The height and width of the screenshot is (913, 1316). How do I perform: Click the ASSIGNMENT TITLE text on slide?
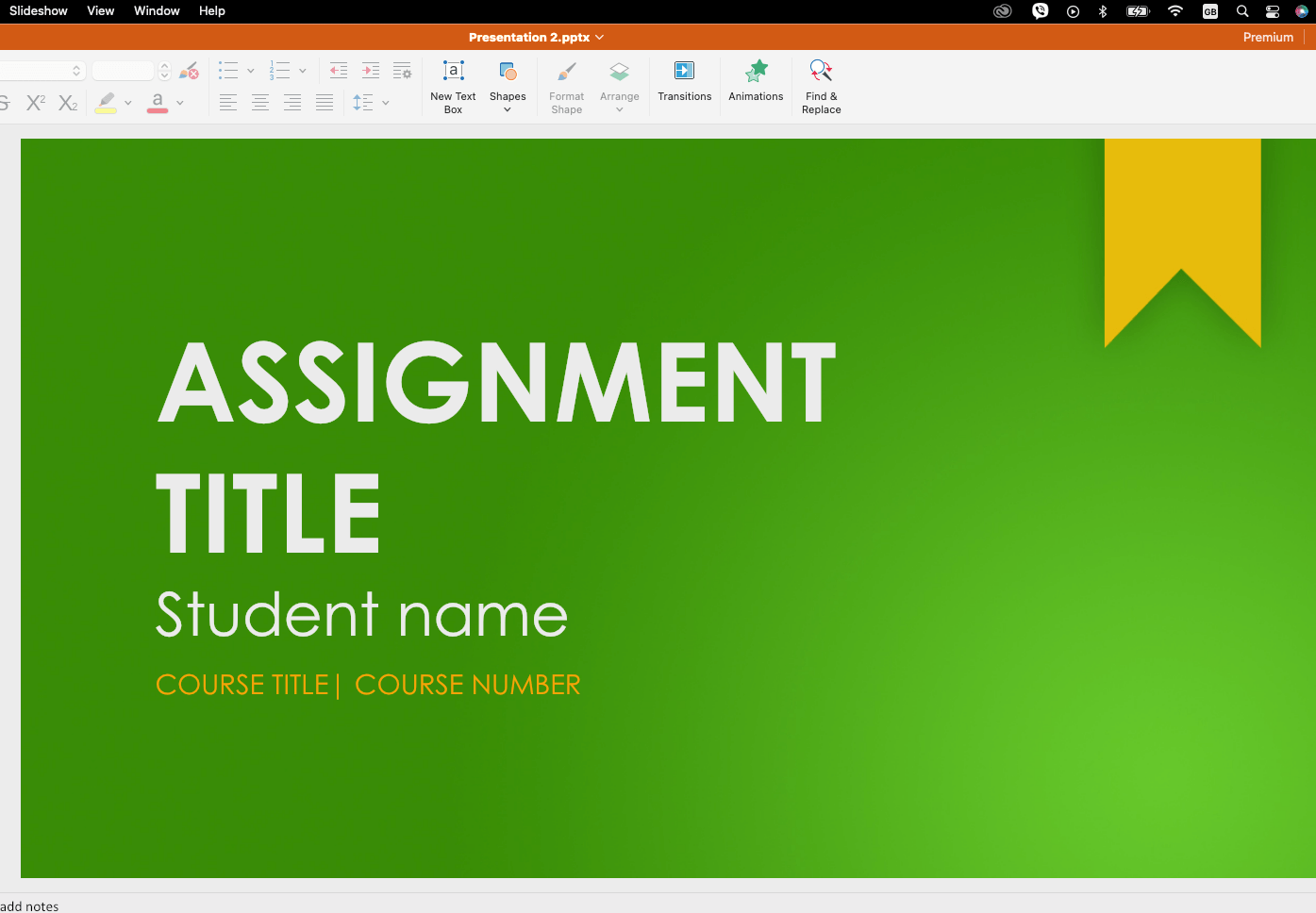point(496,443)
